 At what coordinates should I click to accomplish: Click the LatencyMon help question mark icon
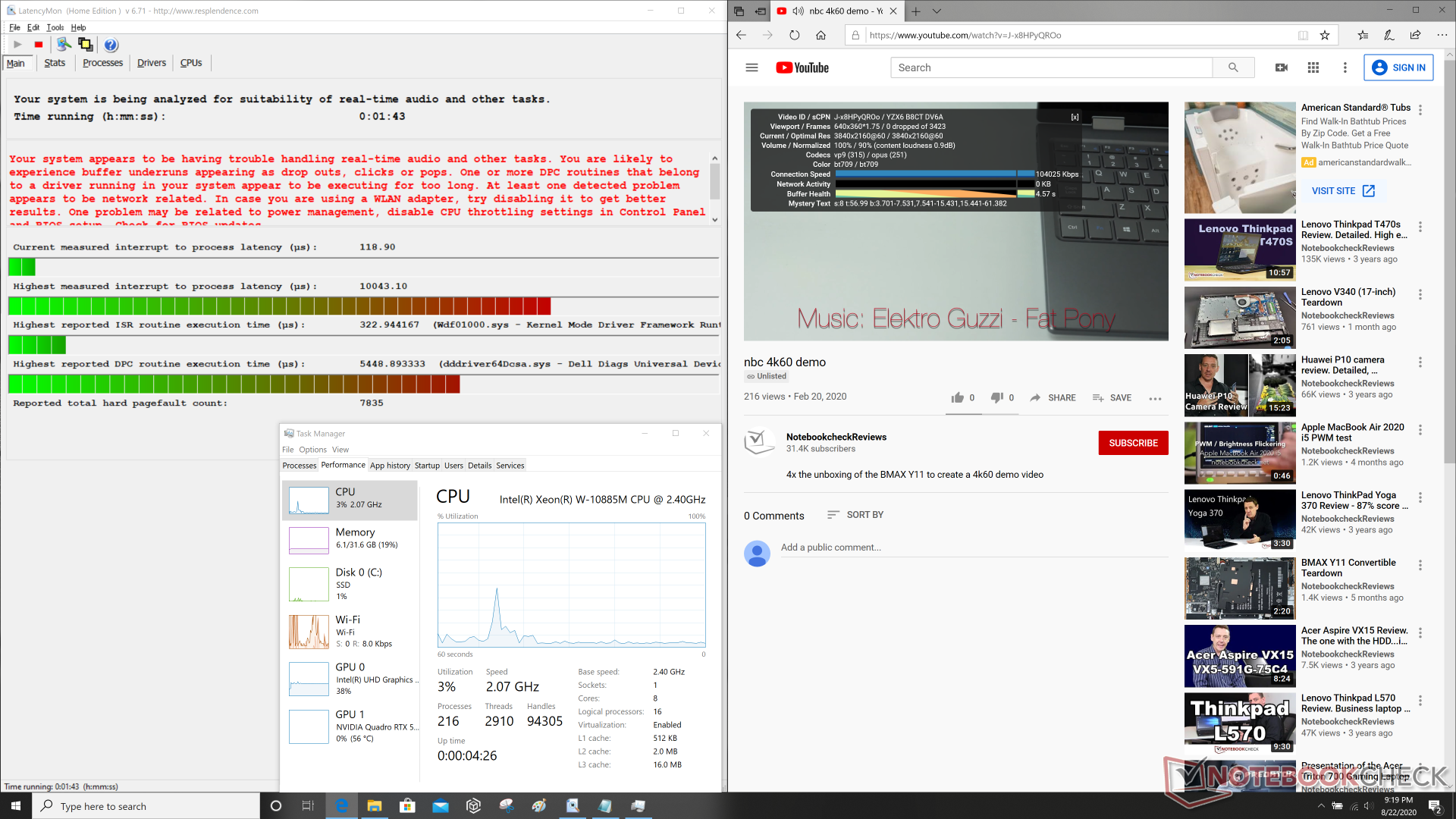coord(111,45)
